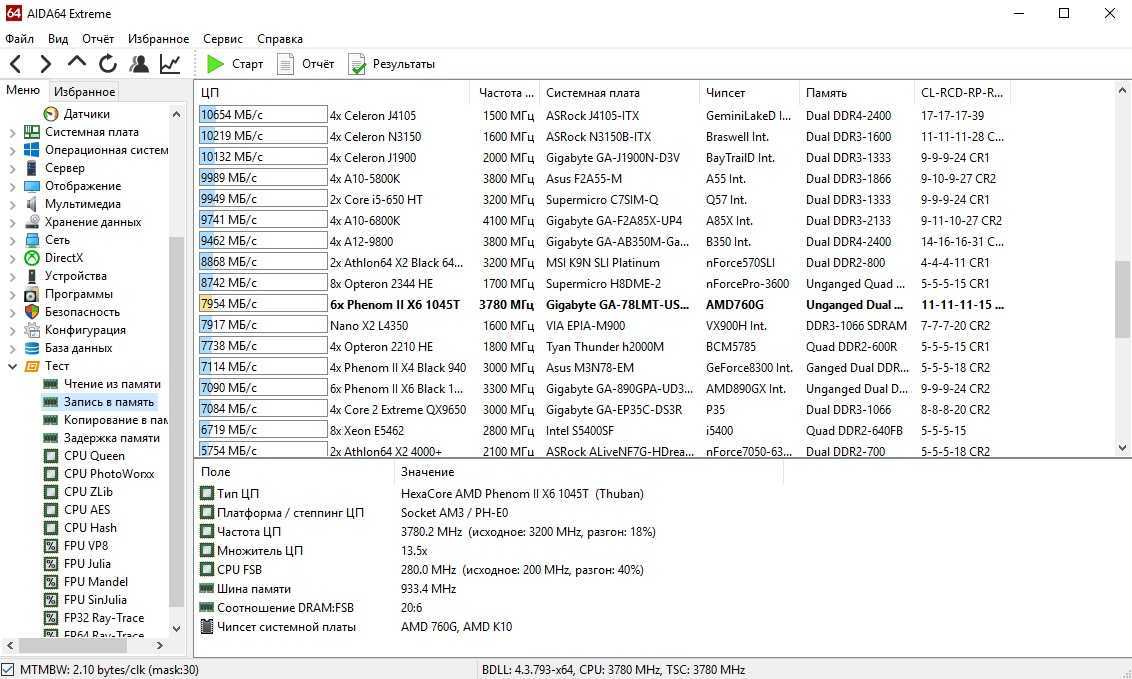Image resolution: width=1132 pixels, height=679 pixels.
Task: Switch to the Избранное tab
Action: (85, 92)
